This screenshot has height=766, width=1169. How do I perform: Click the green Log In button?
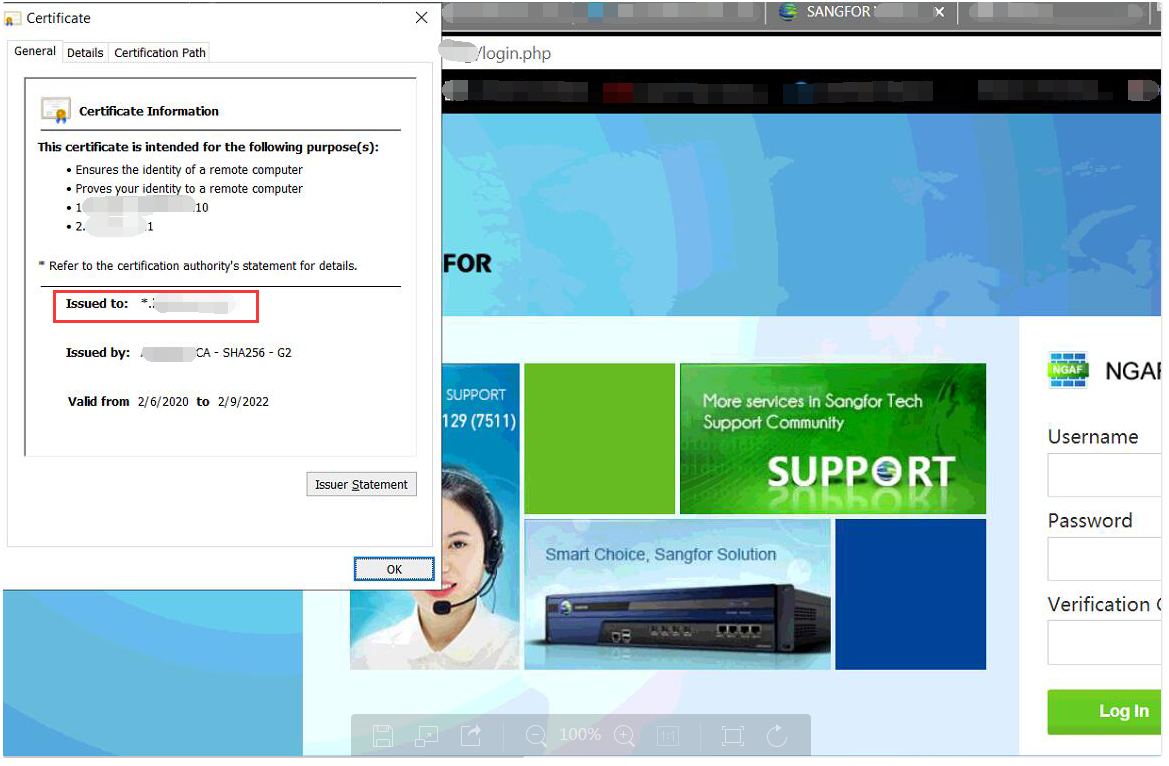coord(1106,712)
